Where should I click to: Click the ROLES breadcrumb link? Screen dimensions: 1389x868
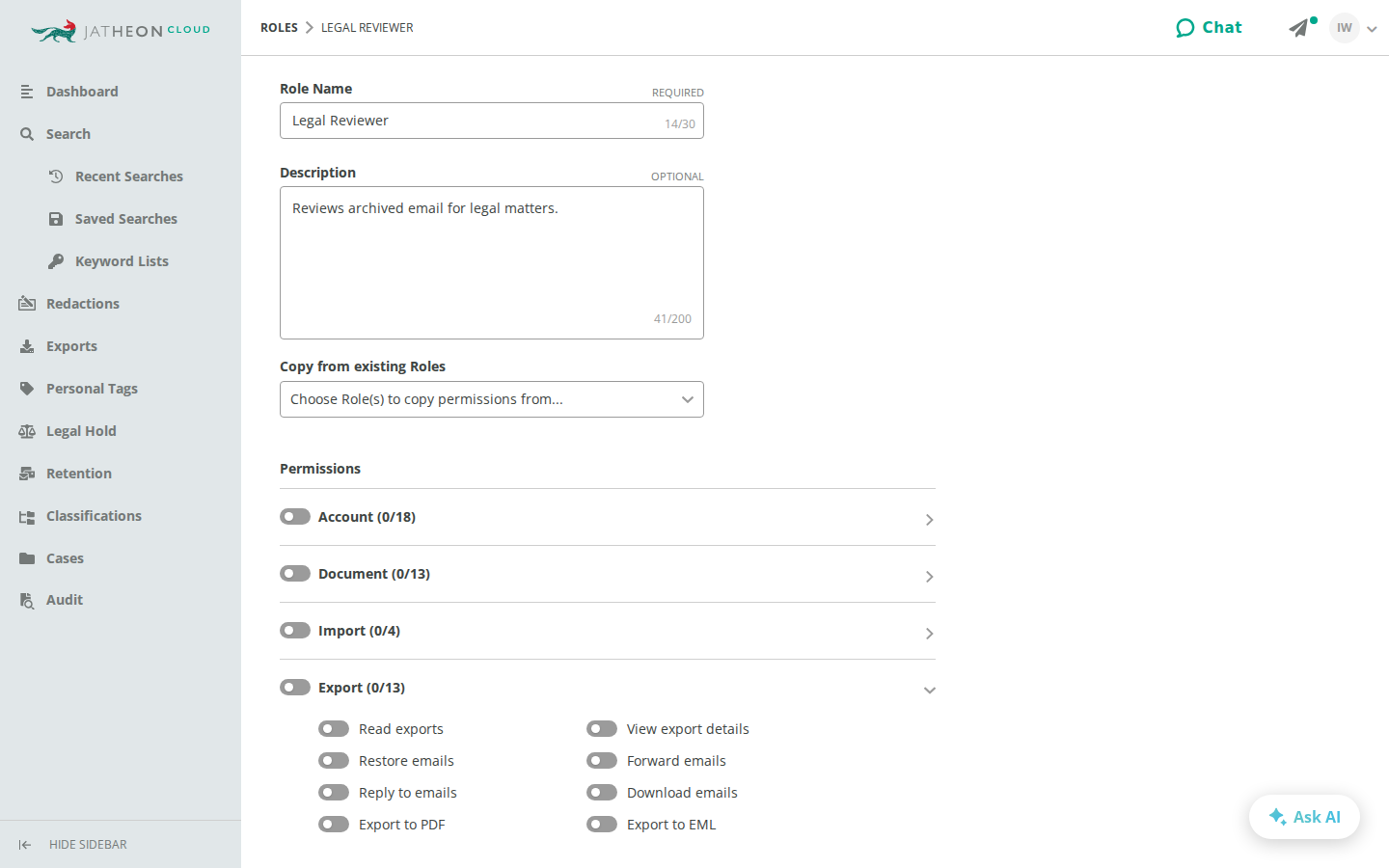tap(279, 28)
